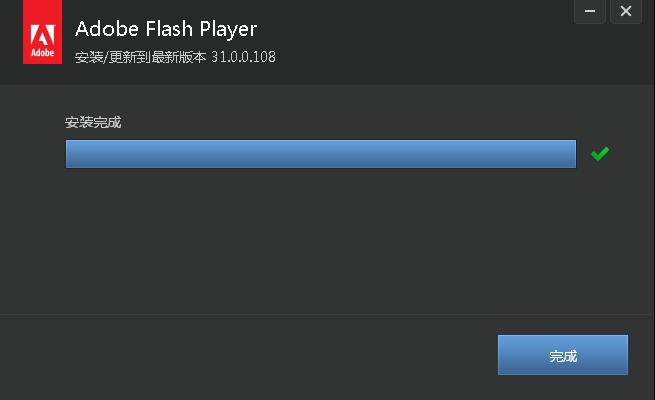This screenshot has width=655, height=400.
Task: Click the empty dark panel below the progress bar
Action: (320, 240)
